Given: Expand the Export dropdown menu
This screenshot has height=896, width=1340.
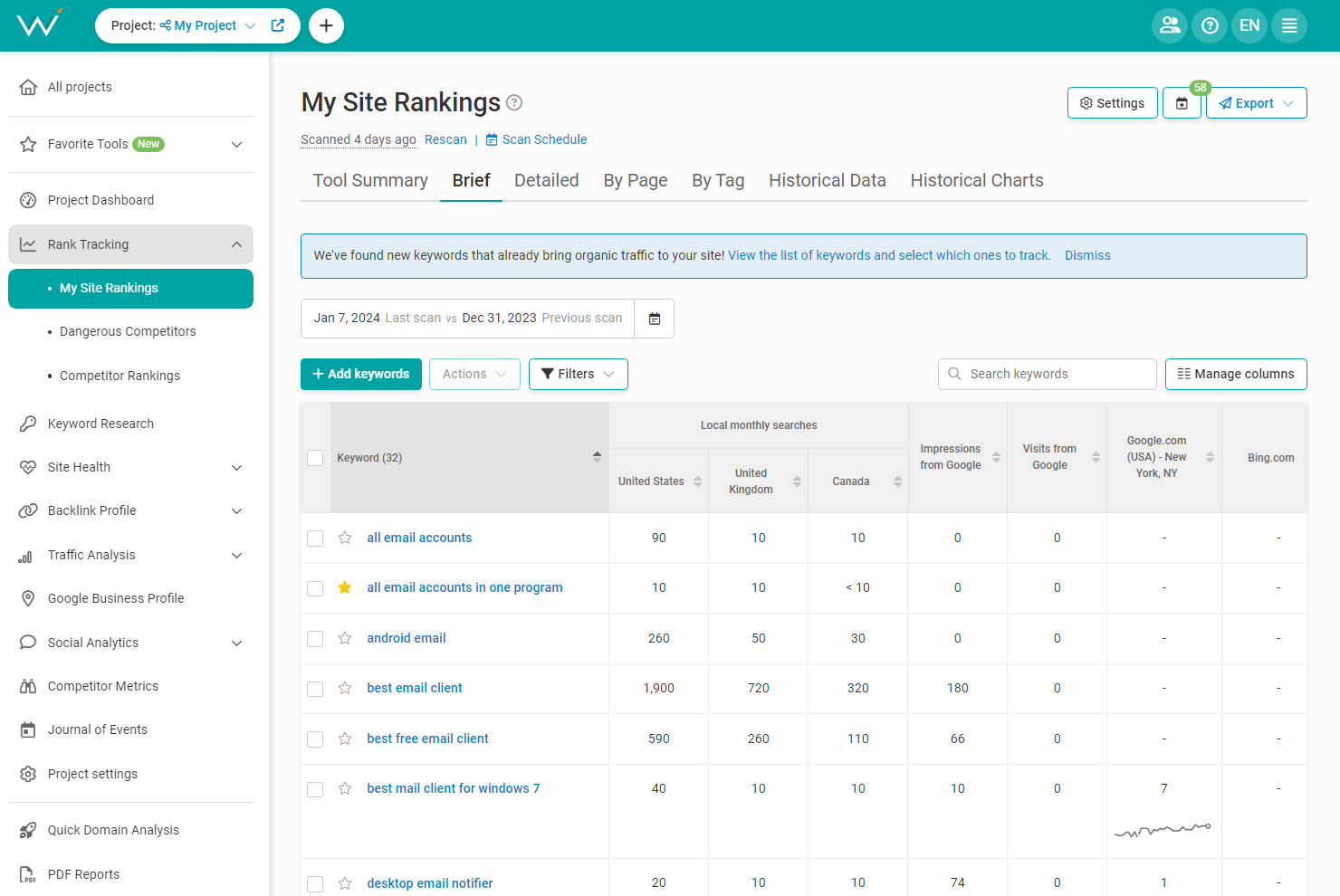Looking at the screenshot, I should pos(1256,103).
